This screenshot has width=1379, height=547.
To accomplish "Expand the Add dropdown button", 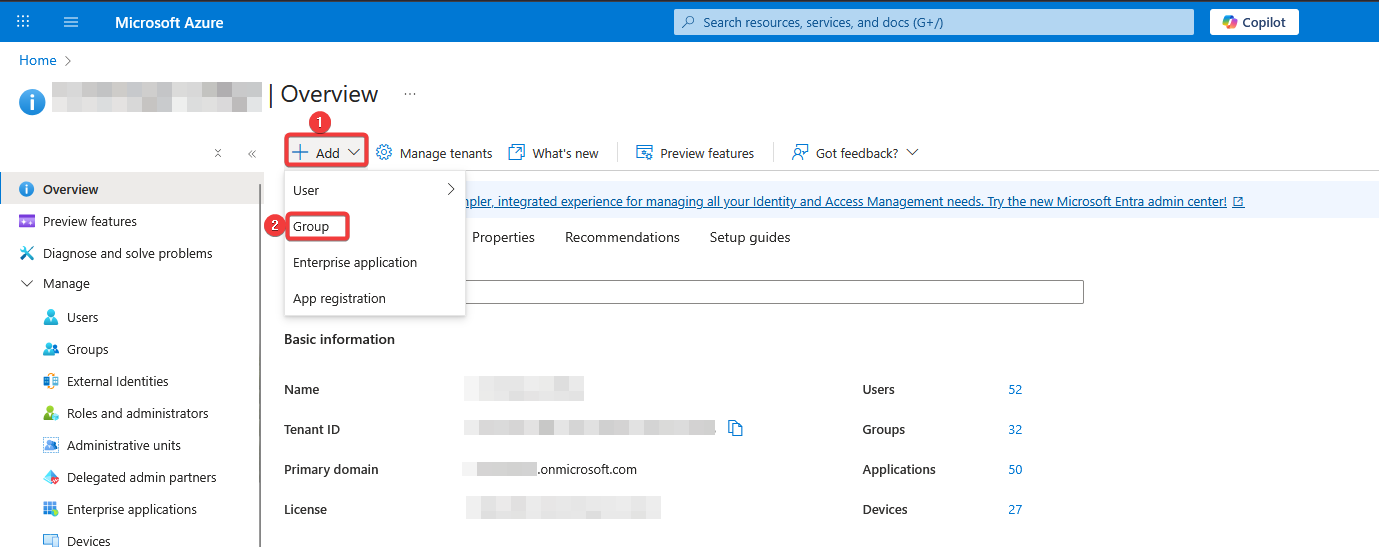I will pyautogui.click(x=327, y=153).
